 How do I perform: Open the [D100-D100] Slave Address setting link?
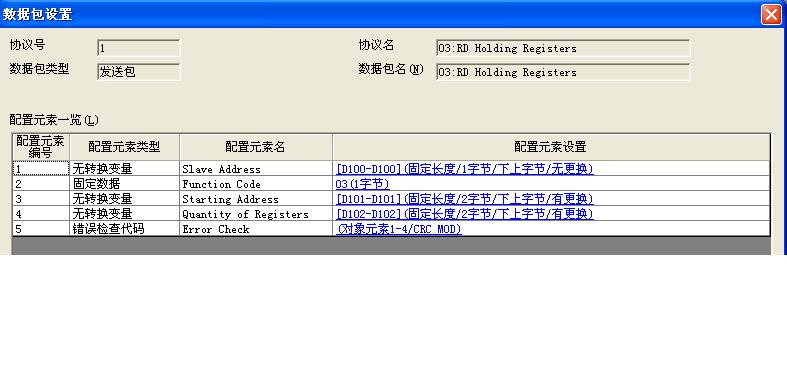pyautogui.click(x=465, y=169)
